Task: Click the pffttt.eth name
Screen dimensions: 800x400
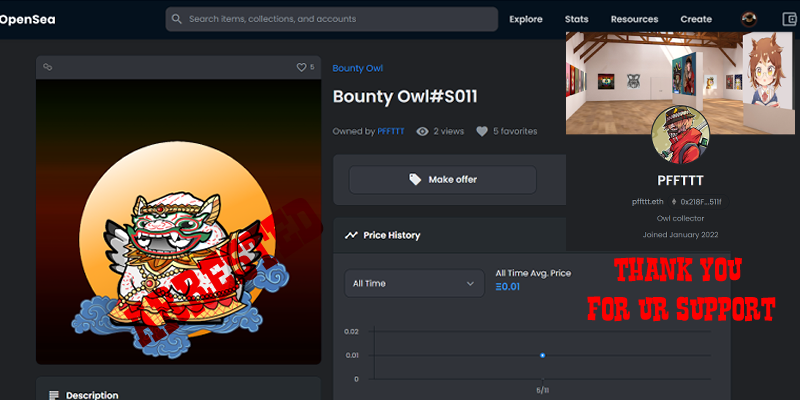Action: 647,202
